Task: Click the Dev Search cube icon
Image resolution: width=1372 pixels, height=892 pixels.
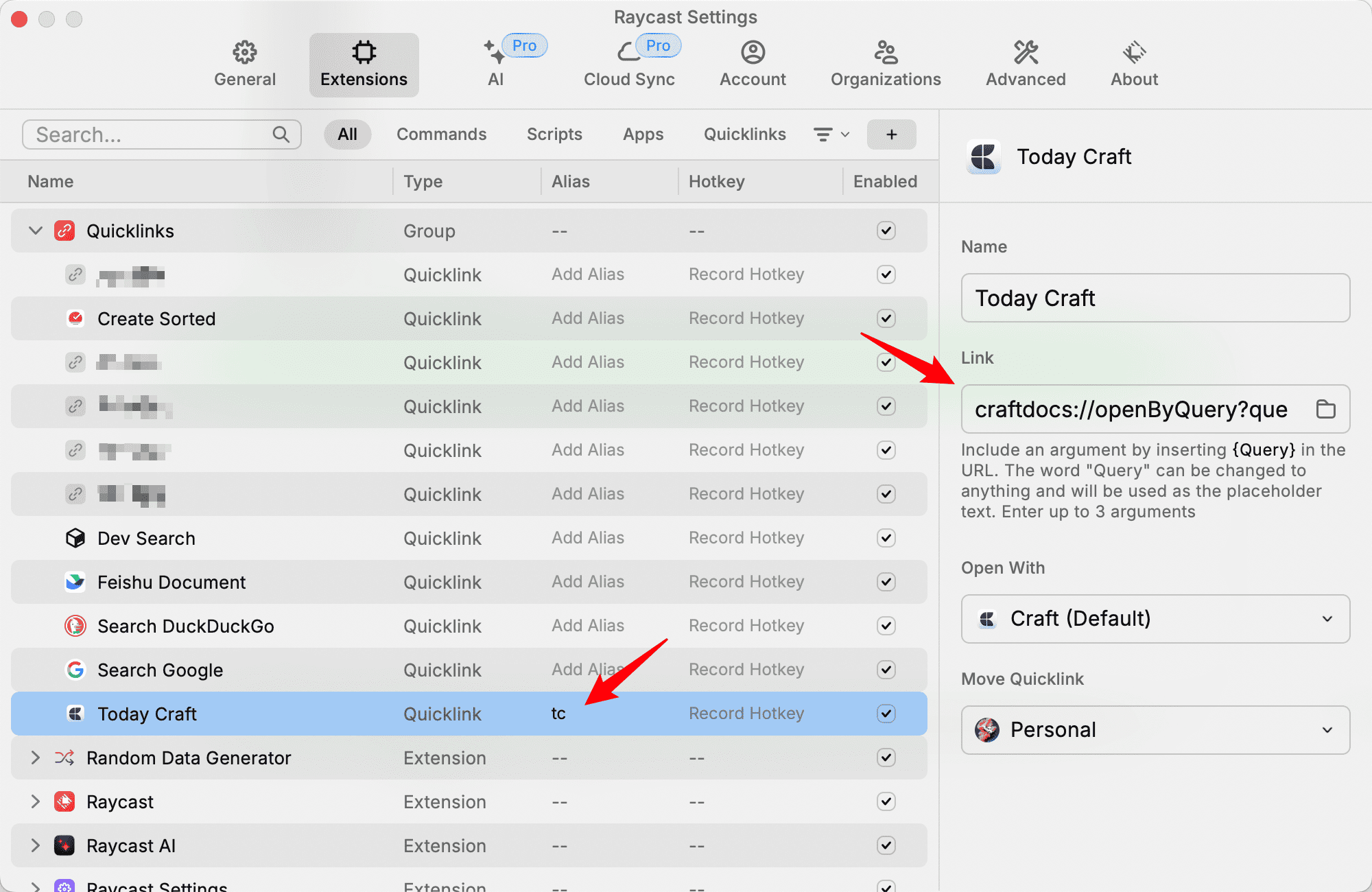Action: click(x=75, y=538)
